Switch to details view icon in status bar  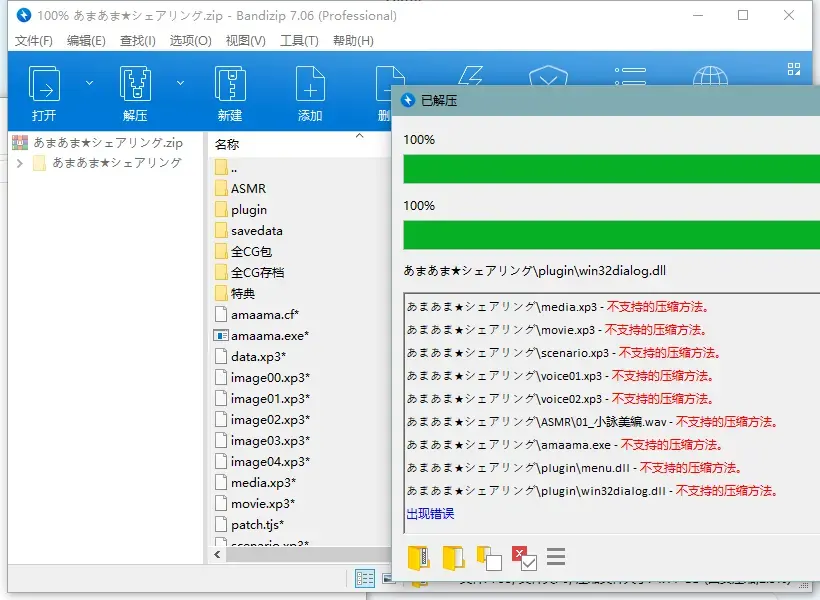point(365,579)
